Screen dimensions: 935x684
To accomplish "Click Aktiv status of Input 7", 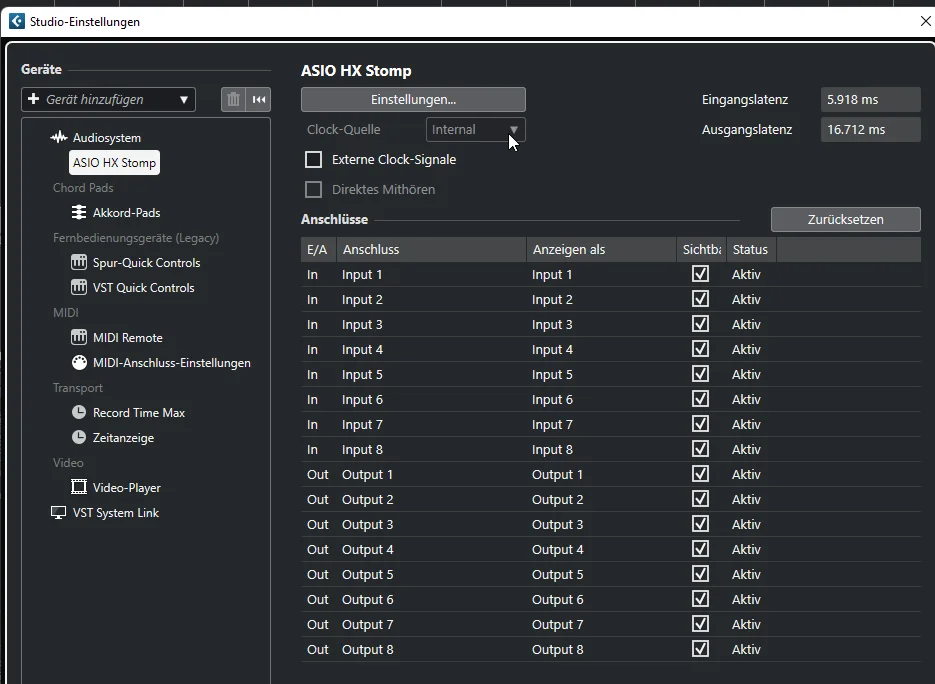I will pyautogui.click(x=747, y=425).
